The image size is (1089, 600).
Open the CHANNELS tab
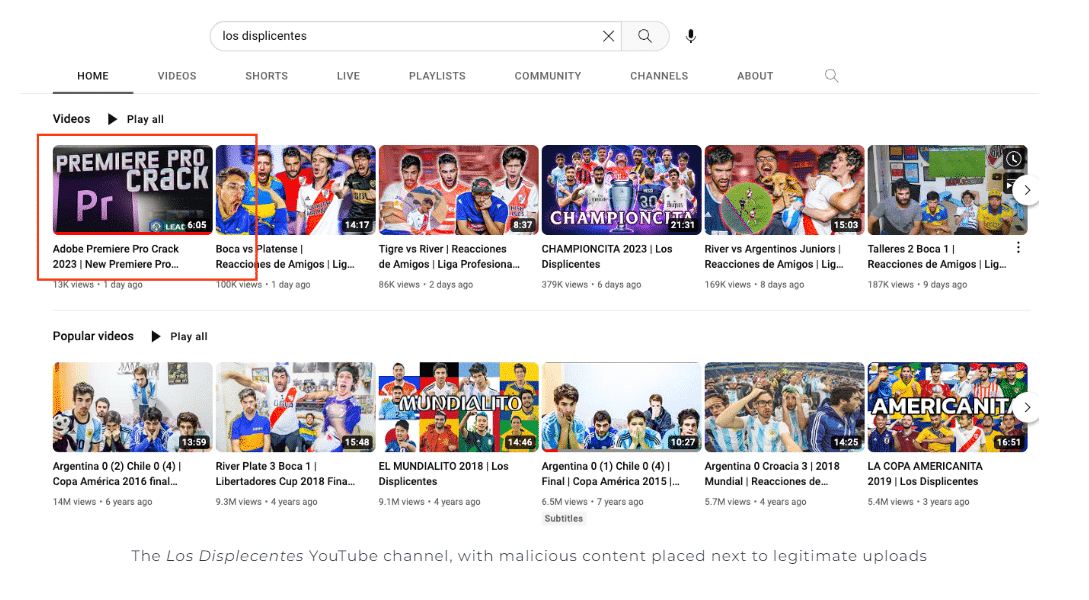pyautogui.click(x=659, y=76)
